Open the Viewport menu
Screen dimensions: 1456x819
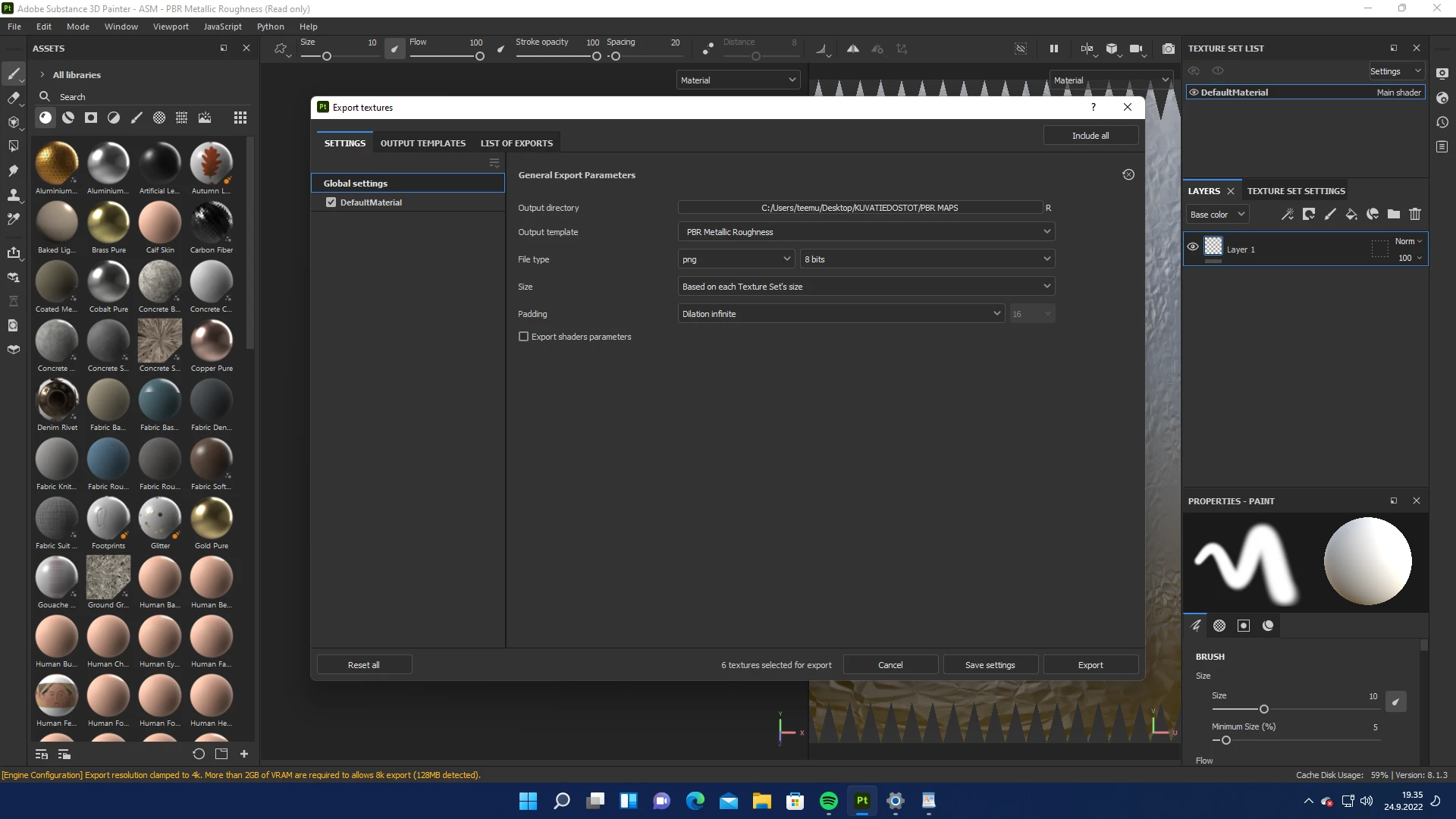tap(171, 27)
